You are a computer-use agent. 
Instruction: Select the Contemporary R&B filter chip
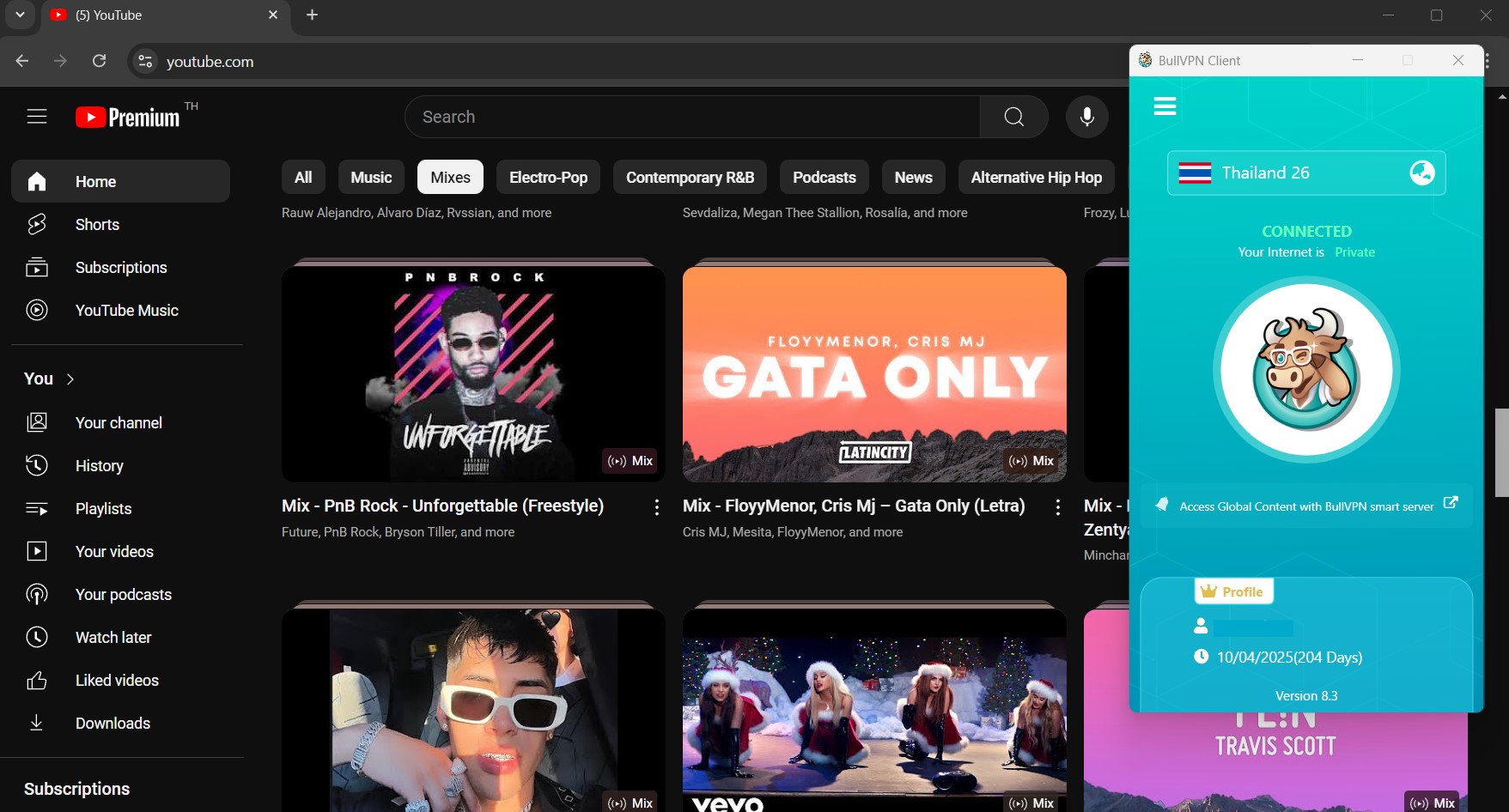click(691, 178)
